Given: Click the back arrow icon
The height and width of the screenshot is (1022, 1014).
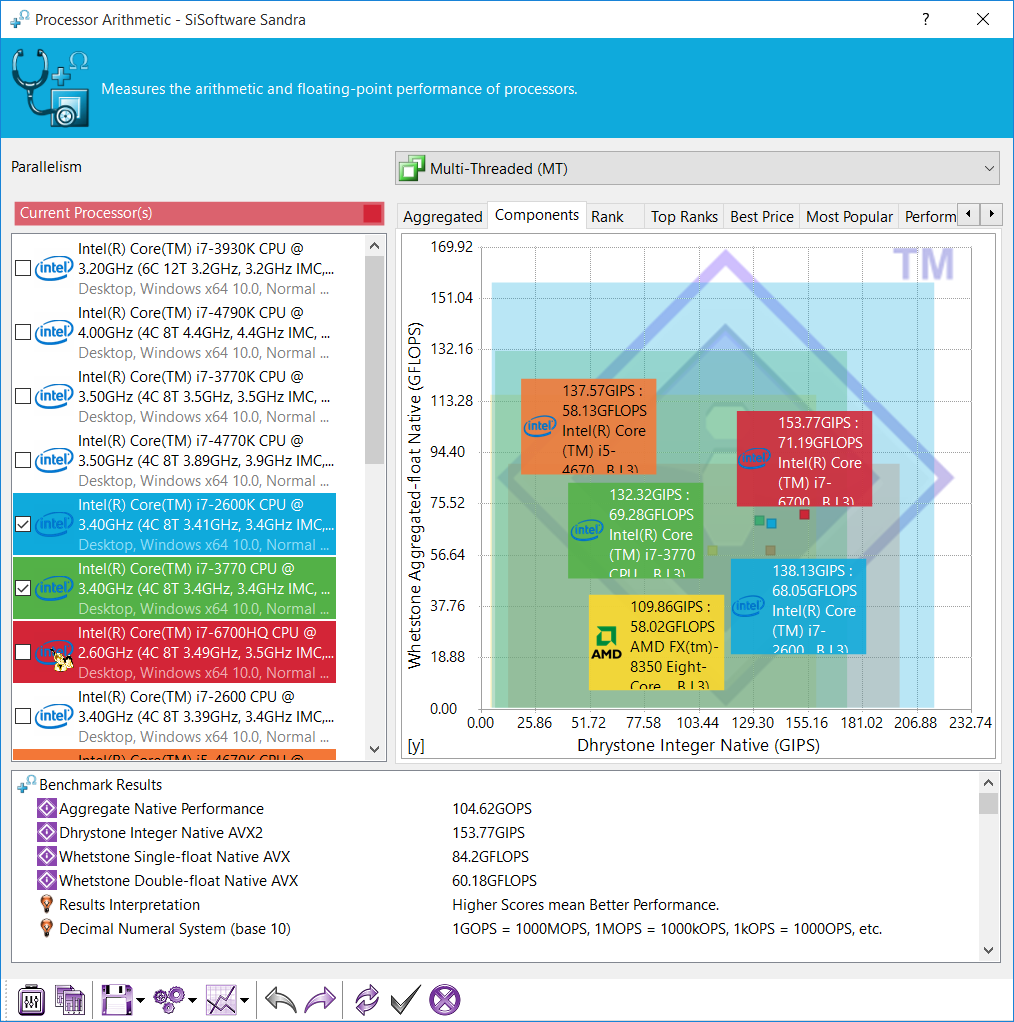Looking at the screenshot, I should [x=281, y=999].
